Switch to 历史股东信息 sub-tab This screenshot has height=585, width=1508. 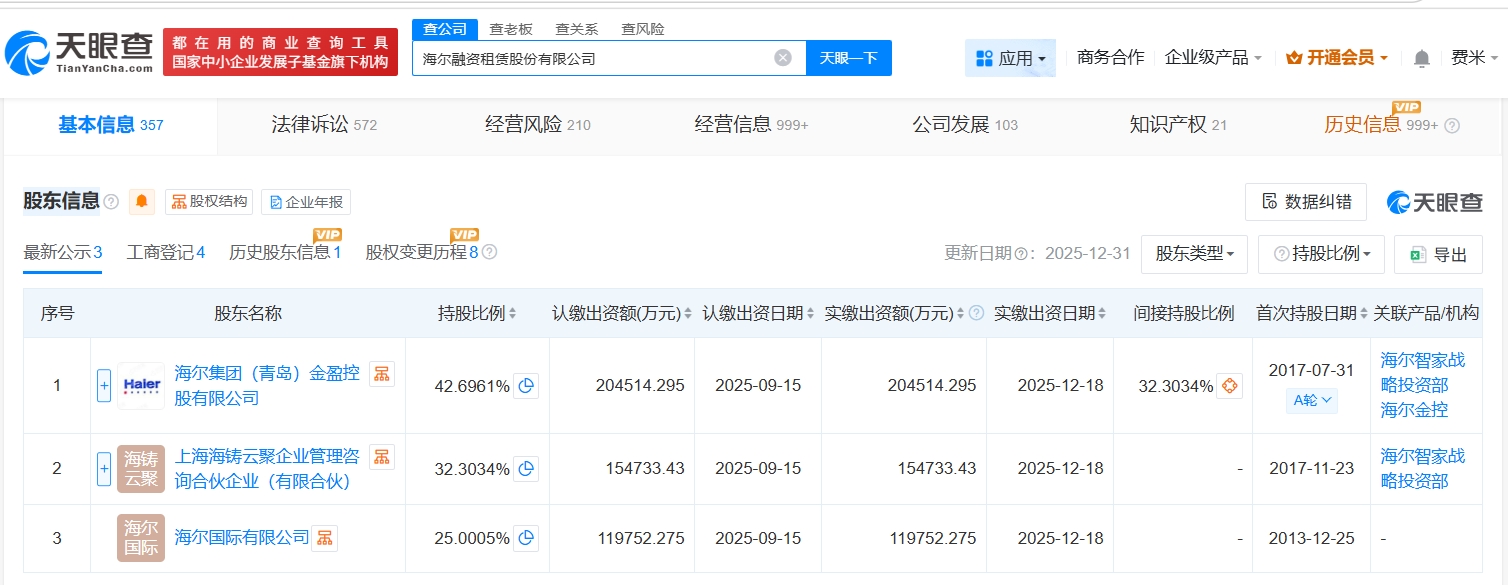click(285, 252)
